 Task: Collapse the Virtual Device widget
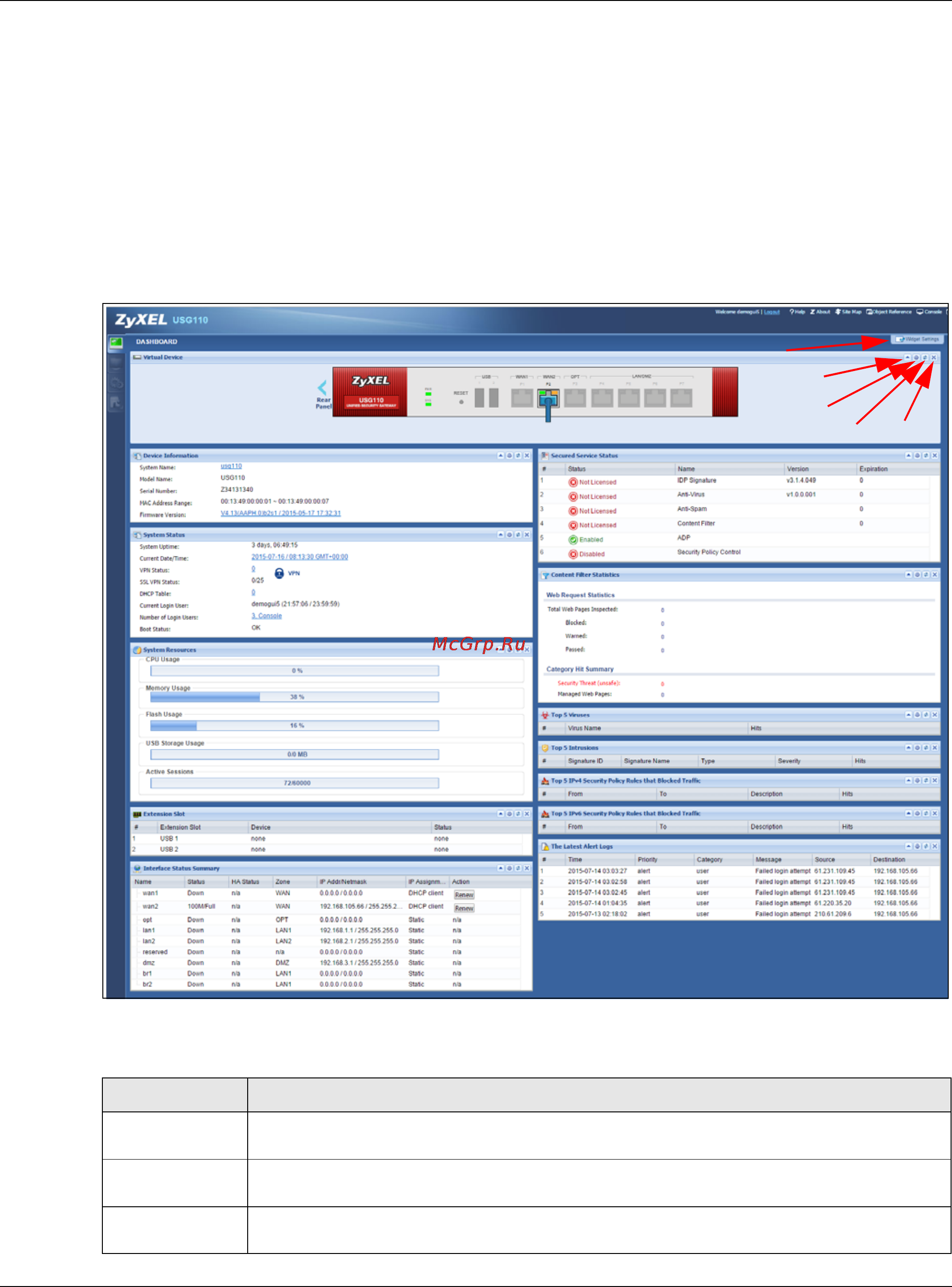[907, 357]
